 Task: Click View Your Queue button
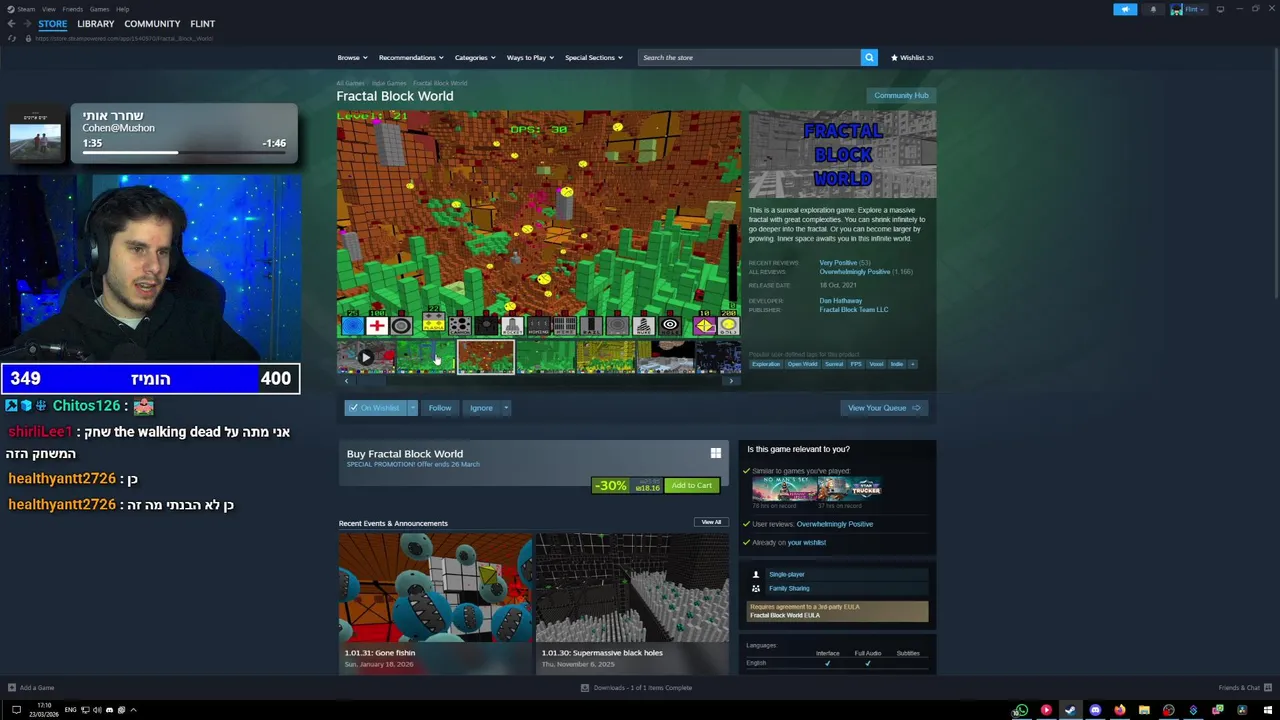point(884,408)
